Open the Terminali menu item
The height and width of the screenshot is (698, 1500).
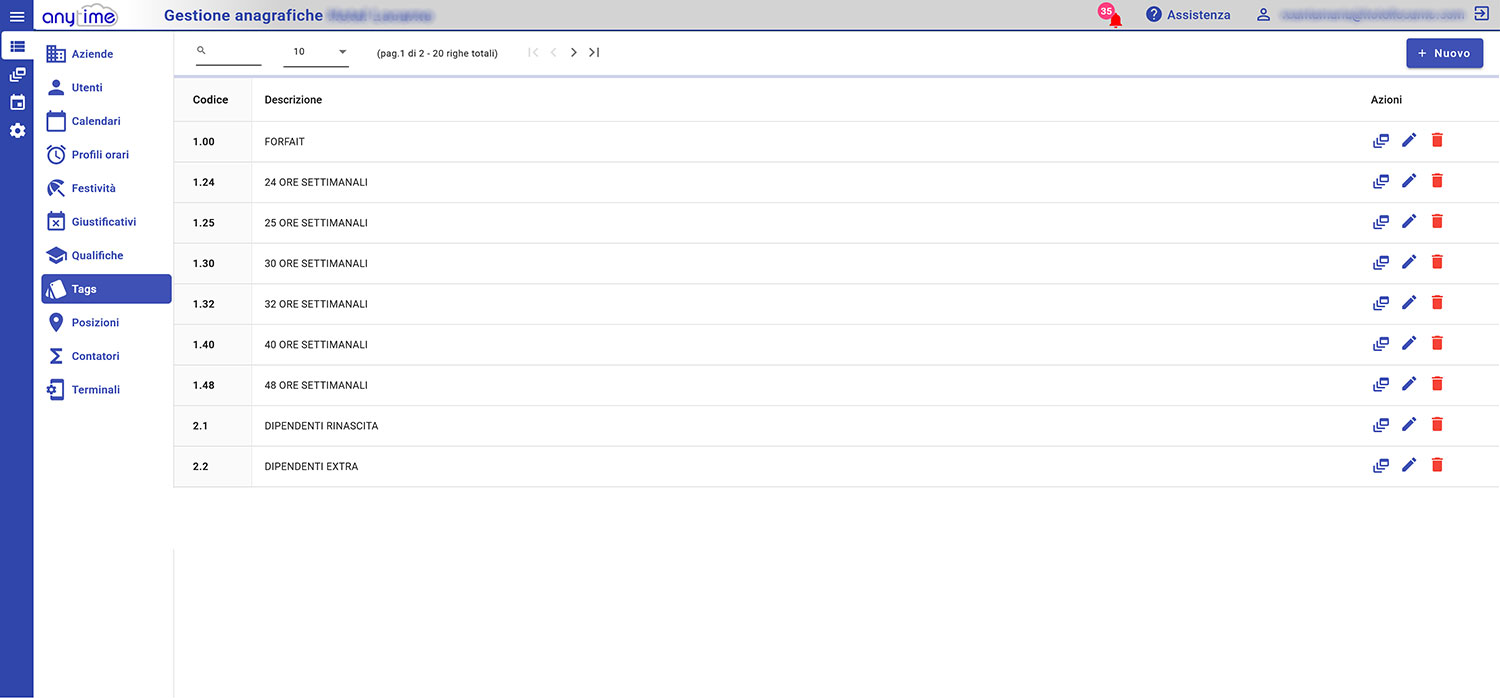pyautogui.click(x=95, y=390)
